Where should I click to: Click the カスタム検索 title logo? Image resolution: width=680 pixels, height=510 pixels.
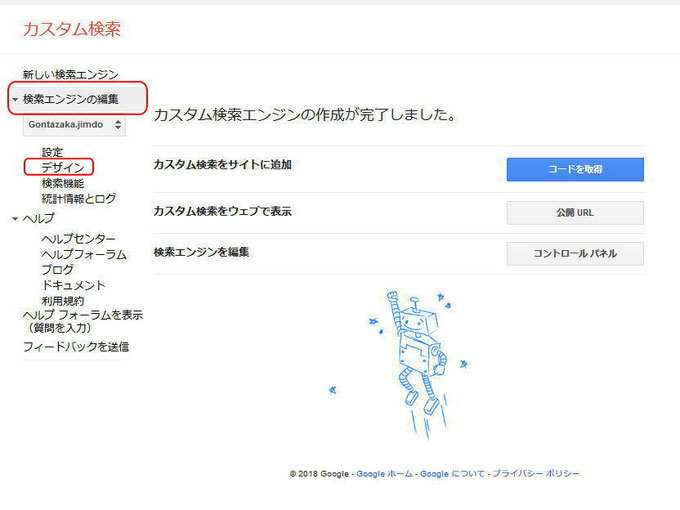pos(72,29)
